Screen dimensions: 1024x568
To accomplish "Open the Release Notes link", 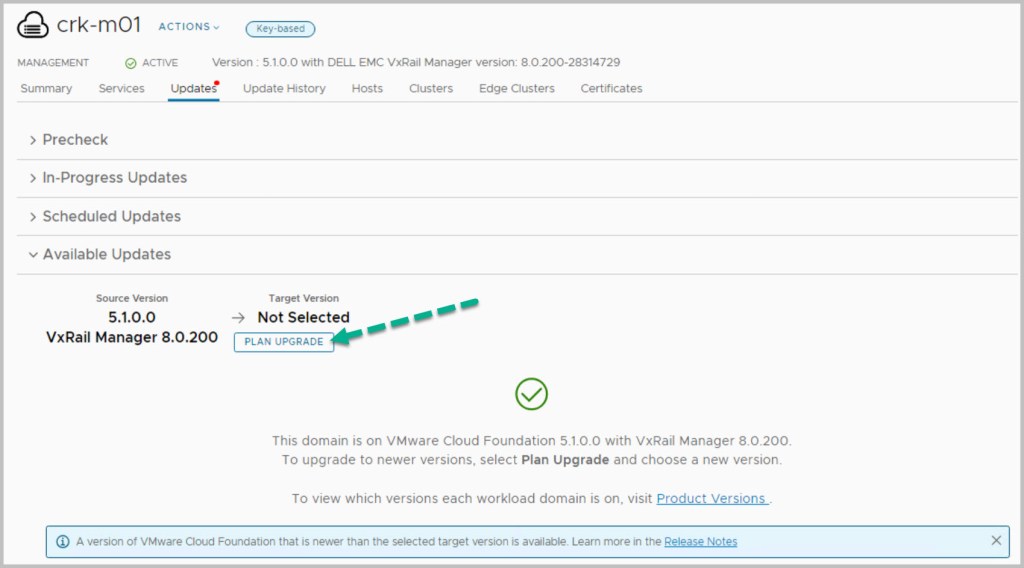I will (700, 541).
